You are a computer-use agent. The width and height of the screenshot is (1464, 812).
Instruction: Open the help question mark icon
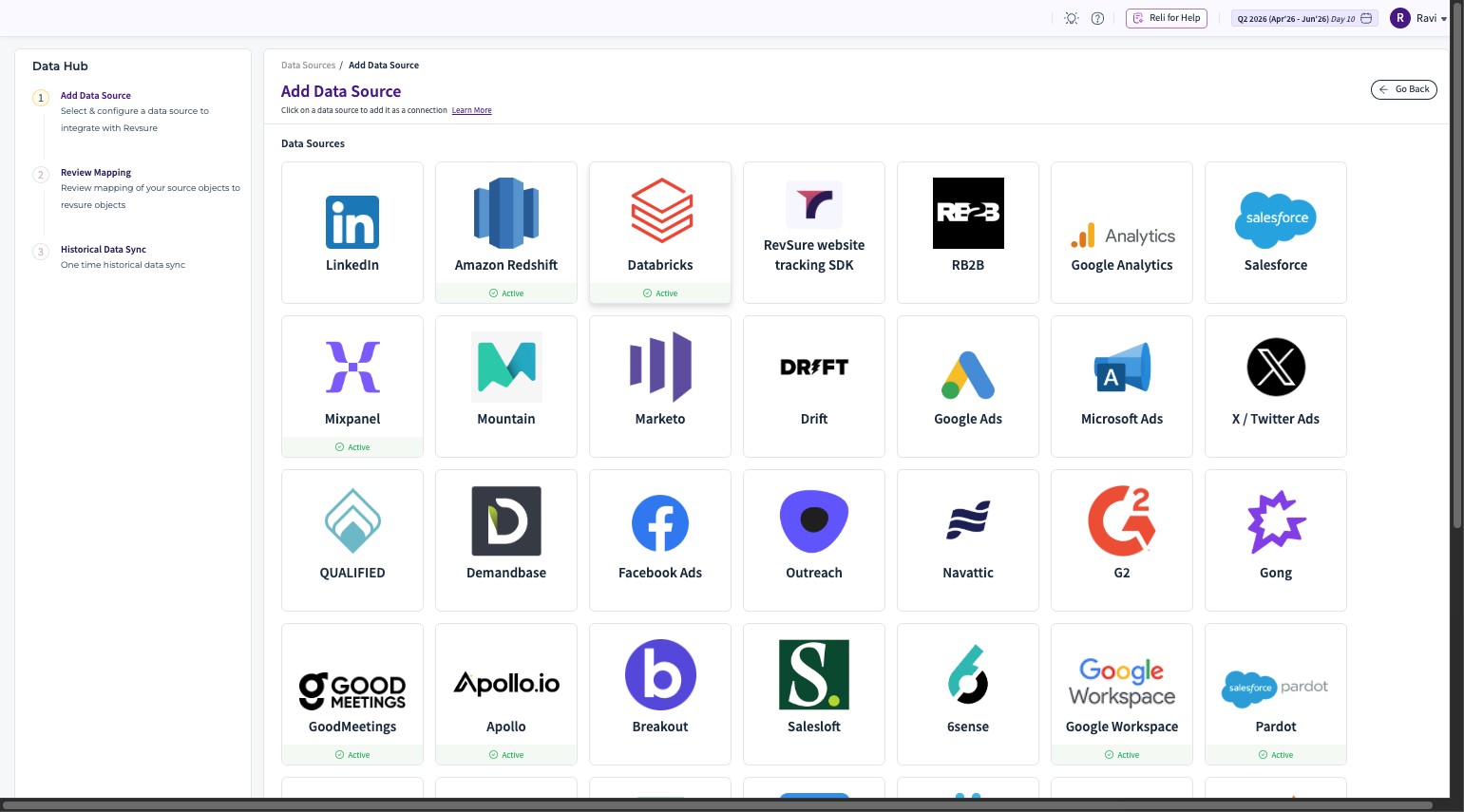point(1097,18)
